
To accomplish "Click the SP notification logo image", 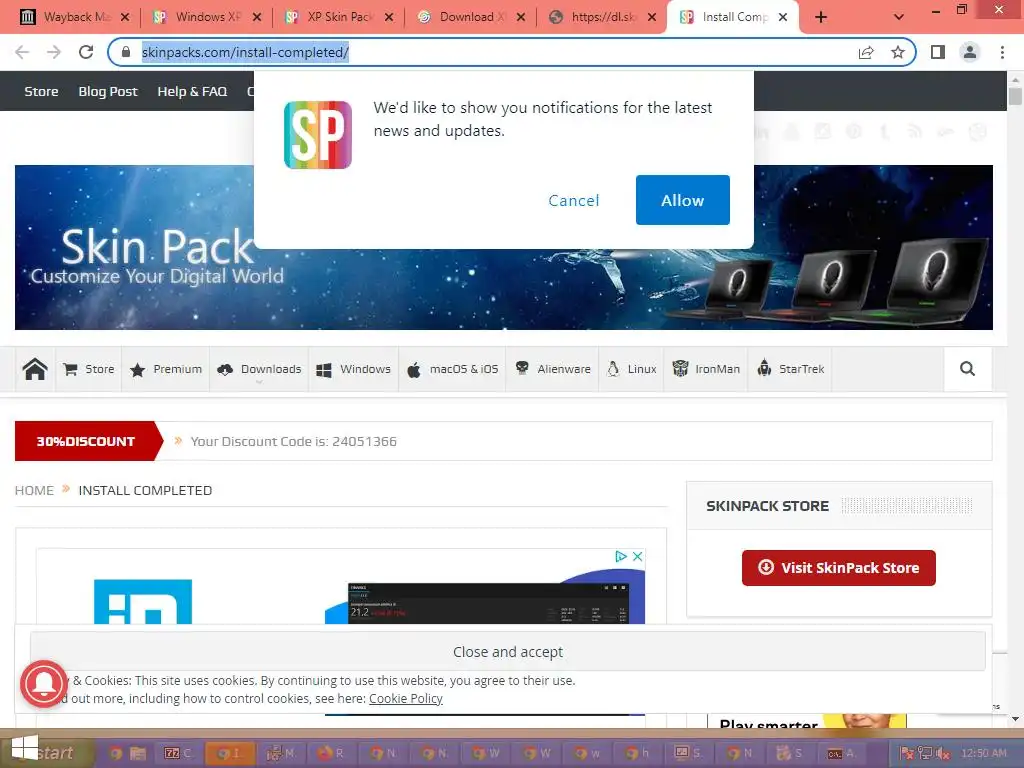I will click(318, 135).
